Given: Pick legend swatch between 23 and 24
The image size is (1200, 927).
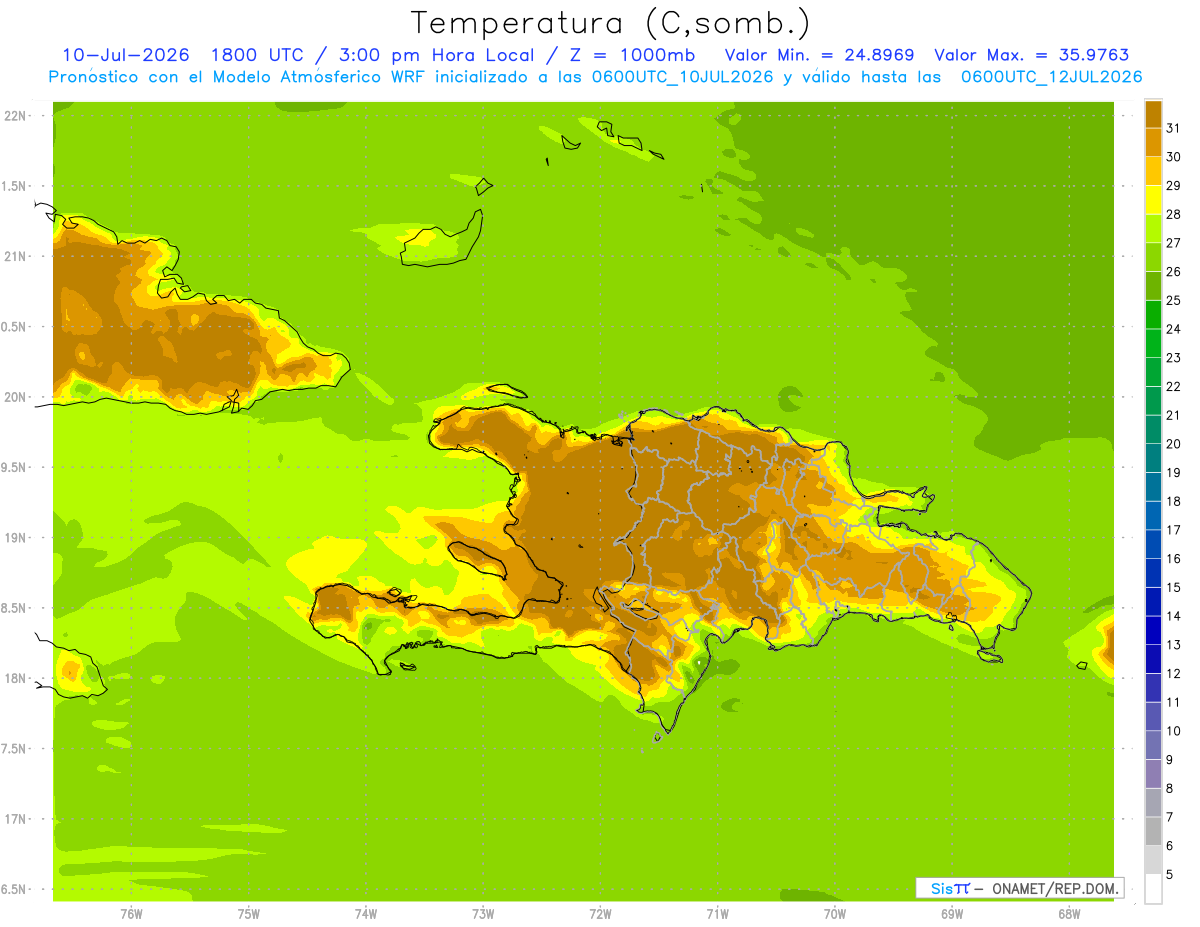Looking at the screenshot, I should tap(1153, 343).
